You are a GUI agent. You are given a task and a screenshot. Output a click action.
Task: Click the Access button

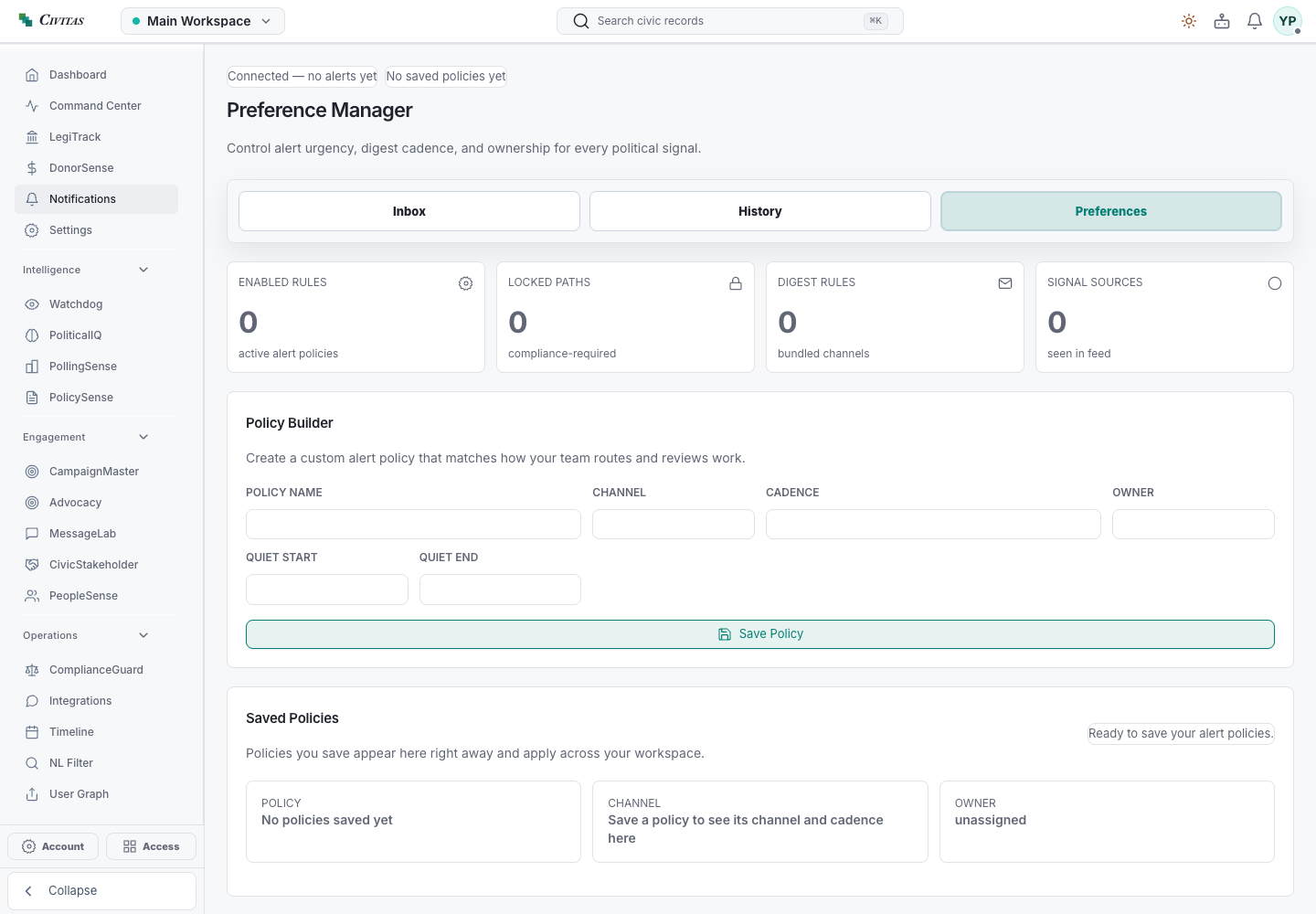pos(151,846)
